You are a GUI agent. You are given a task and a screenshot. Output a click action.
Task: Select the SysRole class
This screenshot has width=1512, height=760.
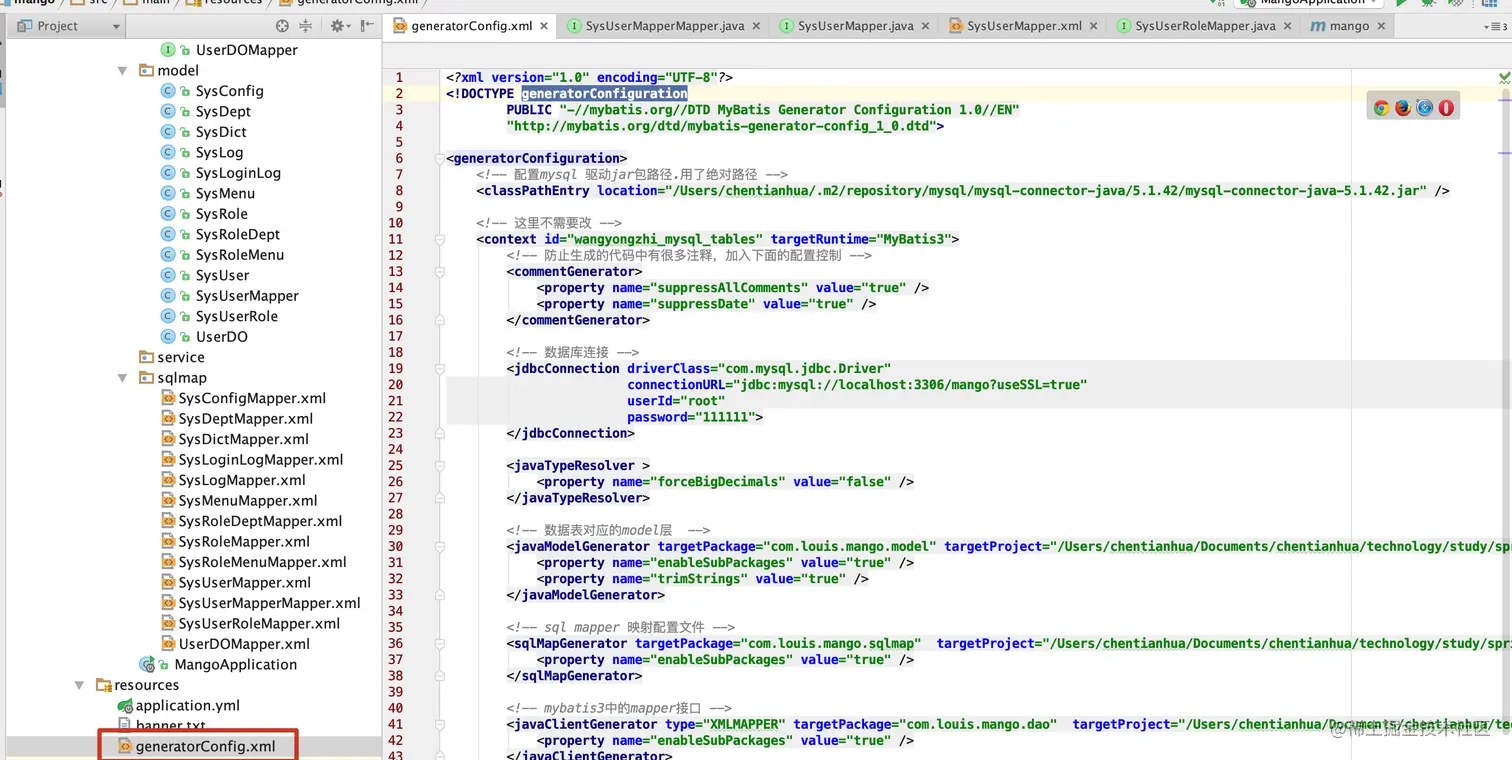pyautogui.click(x=222, y=214)
